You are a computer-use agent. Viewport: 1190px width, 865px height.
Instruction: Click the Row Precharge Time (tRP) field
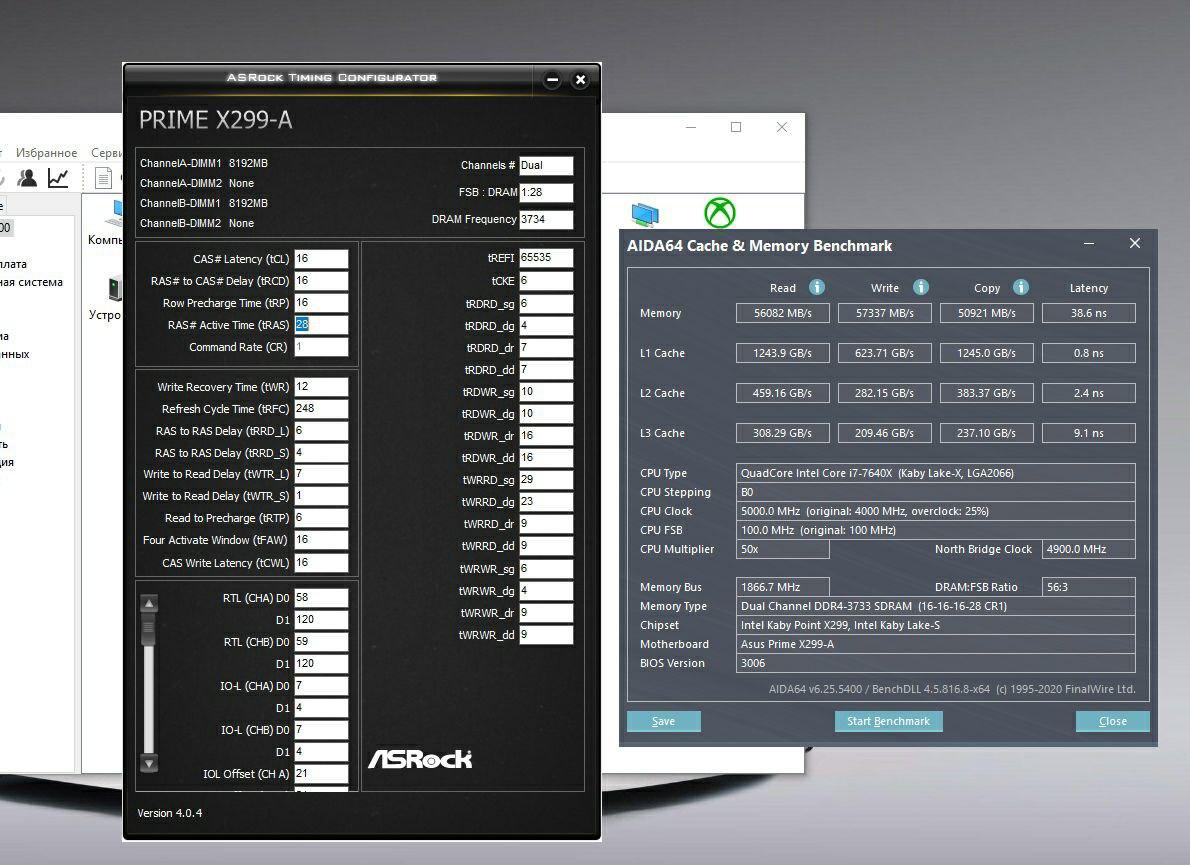[321, 303]
